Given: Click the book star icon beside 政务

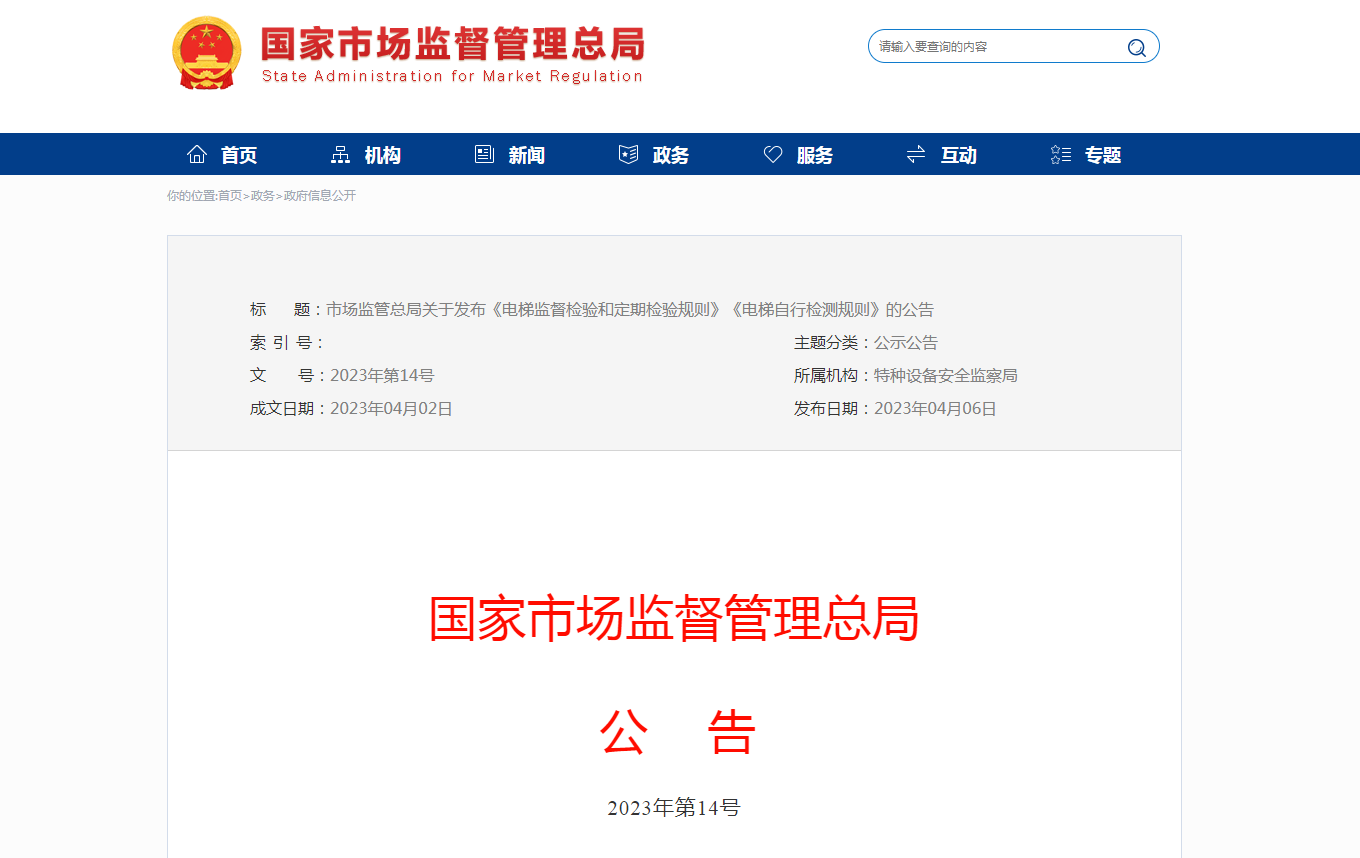Looking at the screenshot, I should coord(629,154).
